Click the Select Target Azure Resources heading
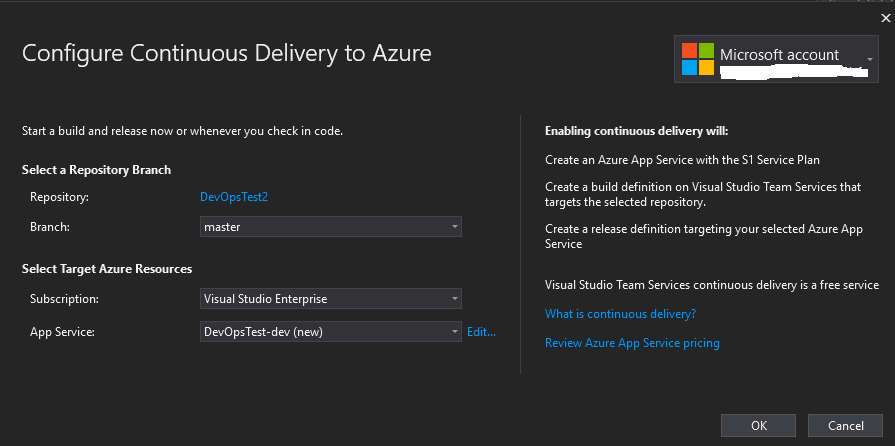Viewport: 895px width, 446px height. tap(107, 268)
